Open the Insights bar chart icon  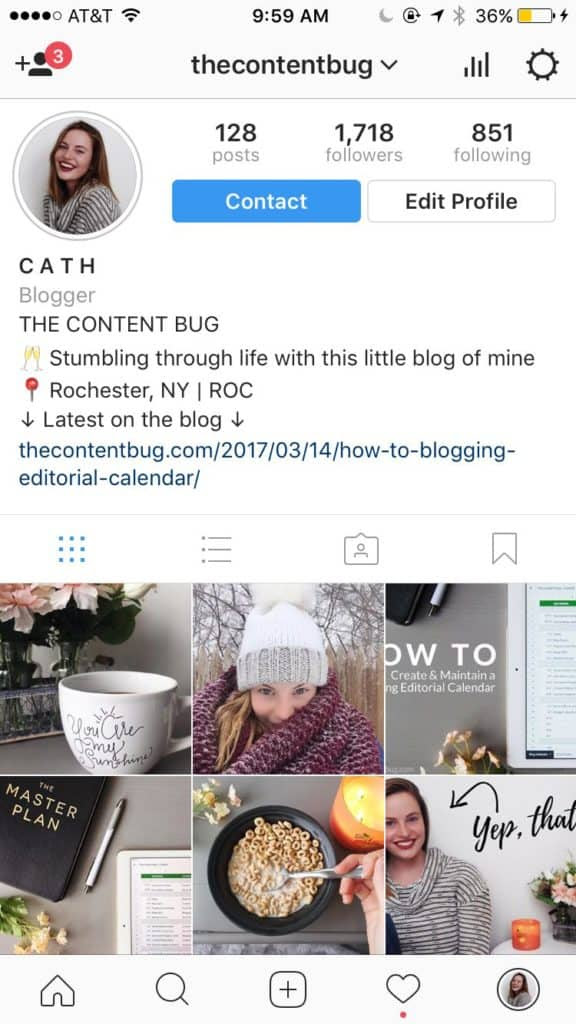(x=476, y=65)
